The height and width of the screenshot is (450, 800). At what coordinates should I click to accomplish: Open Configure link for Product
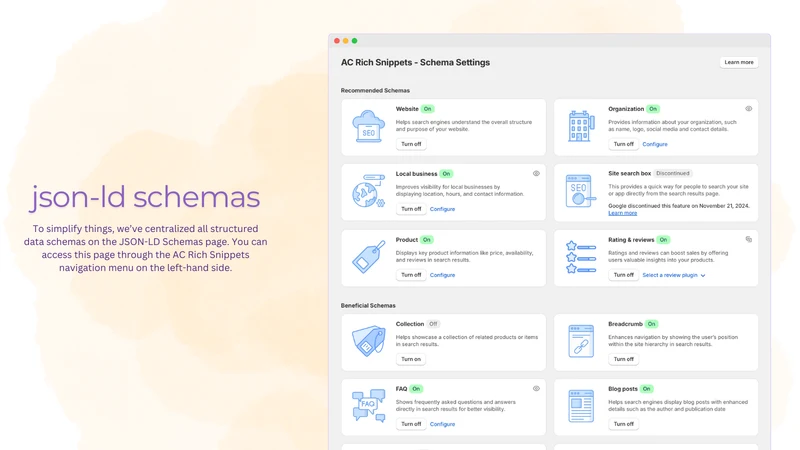click(x=442, y=275)
